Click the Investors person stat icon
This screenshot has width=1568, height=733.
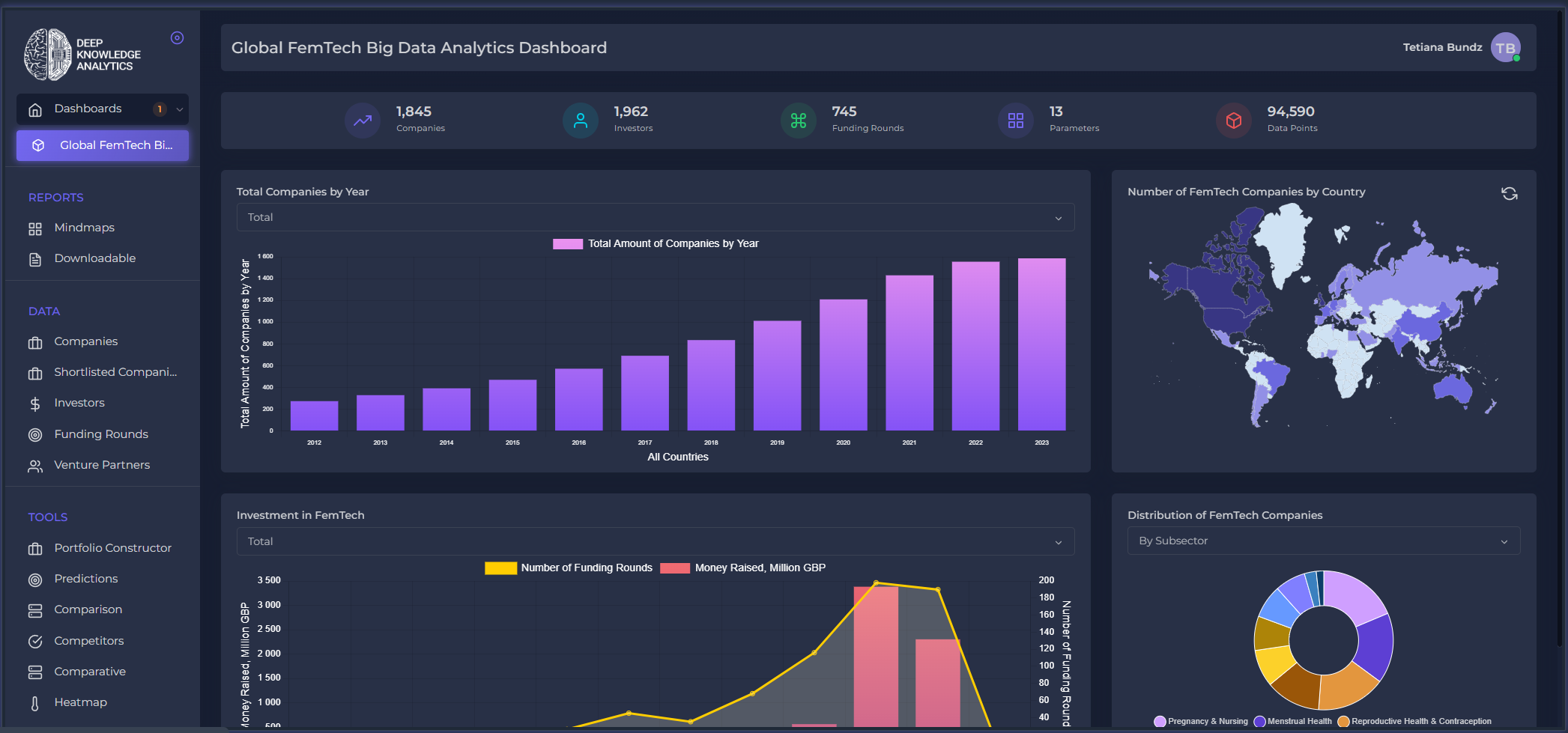tap(581, 121)
